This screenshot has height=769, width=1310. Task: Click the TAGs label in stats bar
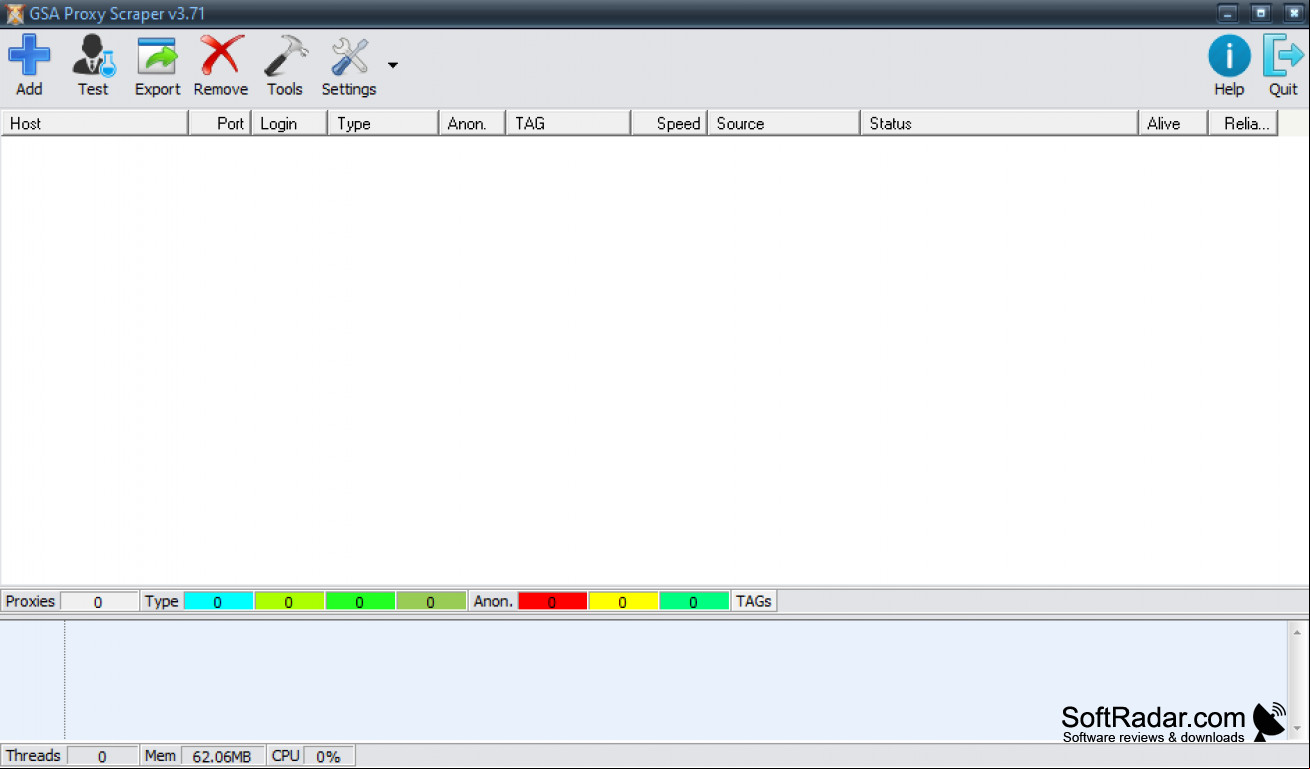(x=754, y=601)
